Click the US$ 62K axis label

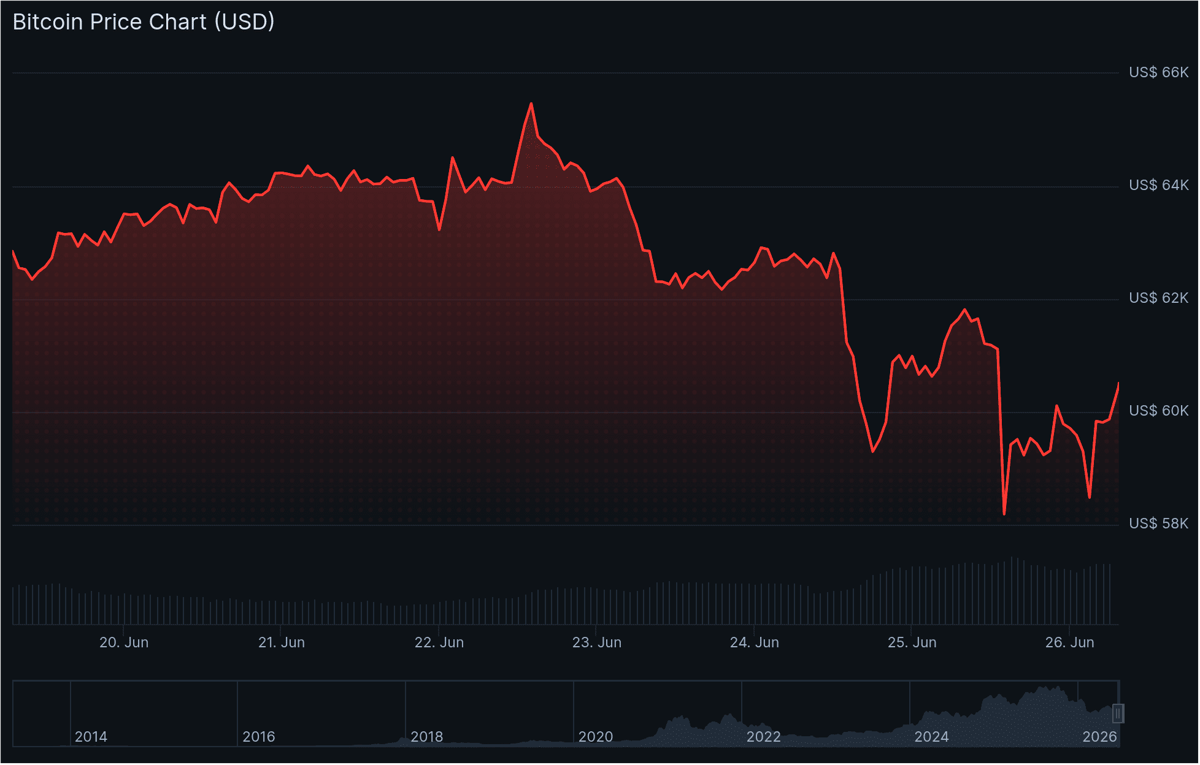(1158, 298)
